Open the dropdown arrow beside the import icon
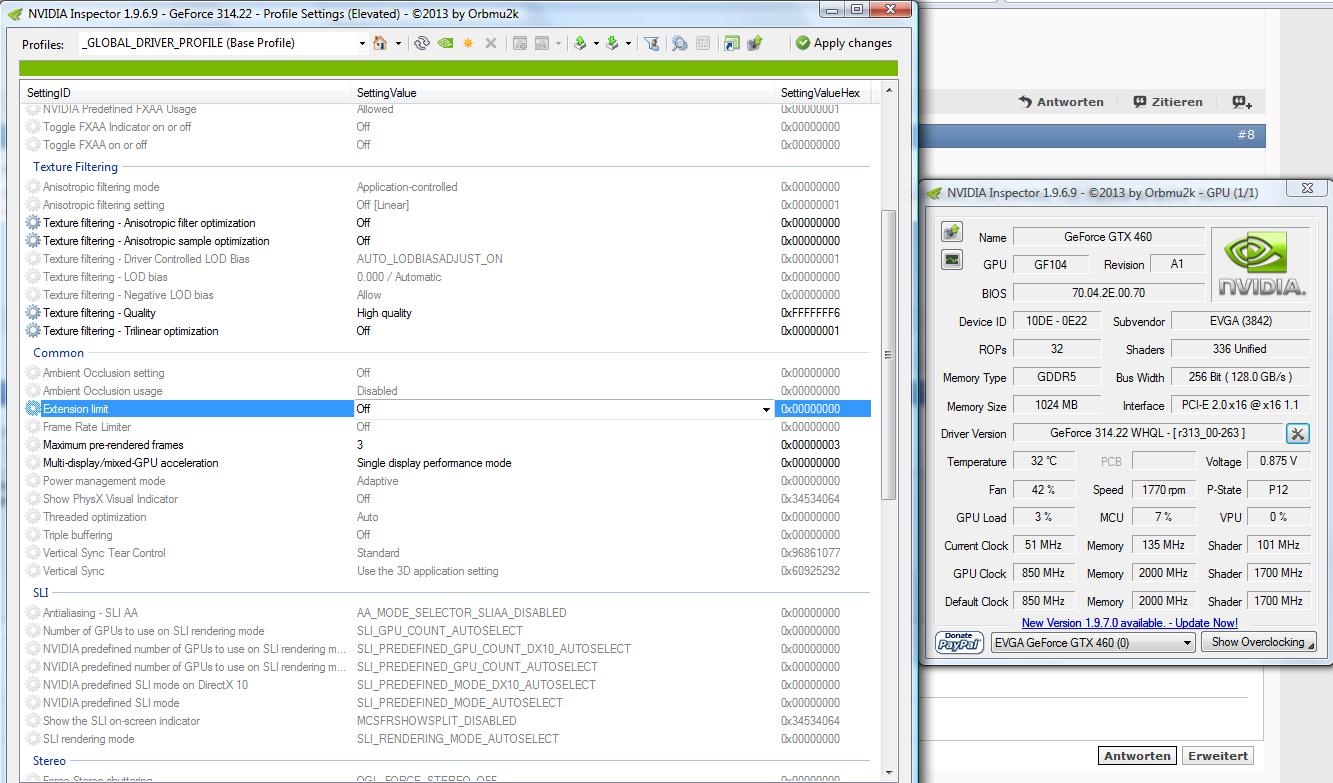Screen dimensions: 1333x783 coord(628,43)
